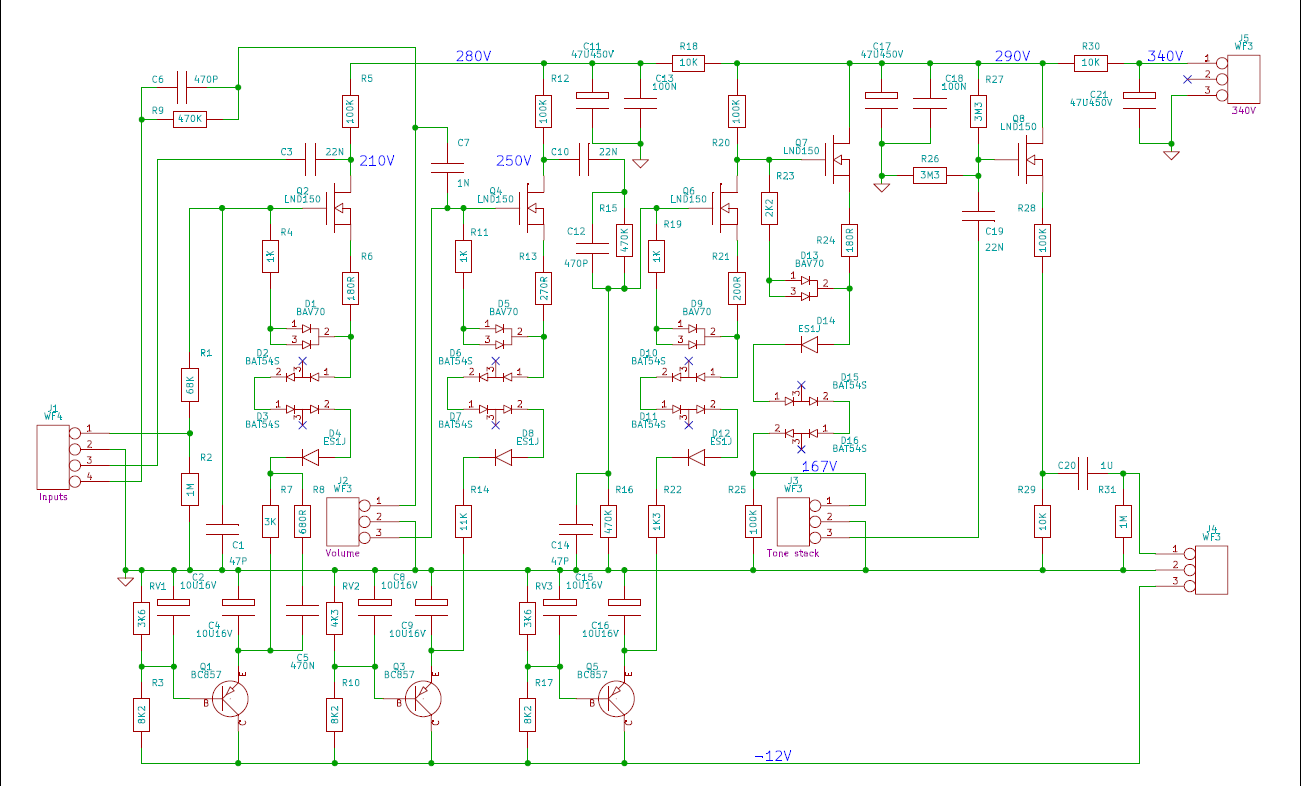Click the C20 1U capacitor symbol
Viewport: 1301px width, 786px height.
1082,476
